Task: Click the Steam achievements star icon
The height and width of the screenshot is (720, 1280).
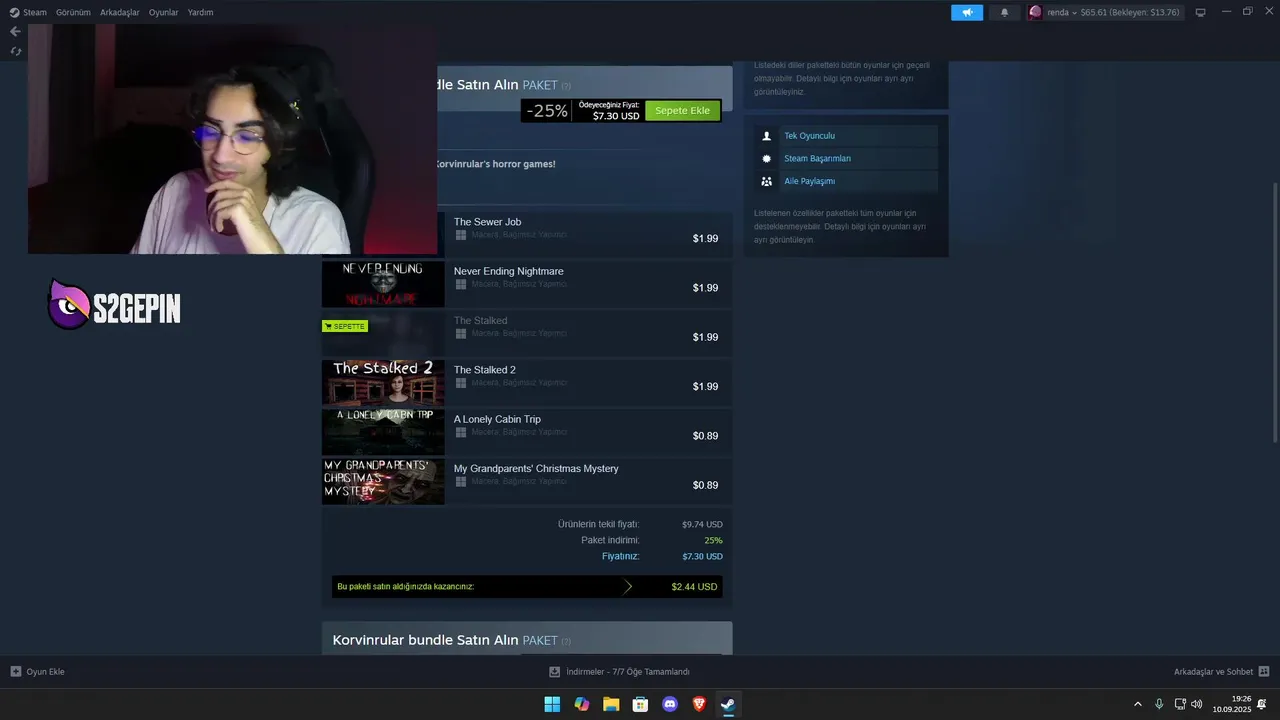Action: [x=767, y=158]
